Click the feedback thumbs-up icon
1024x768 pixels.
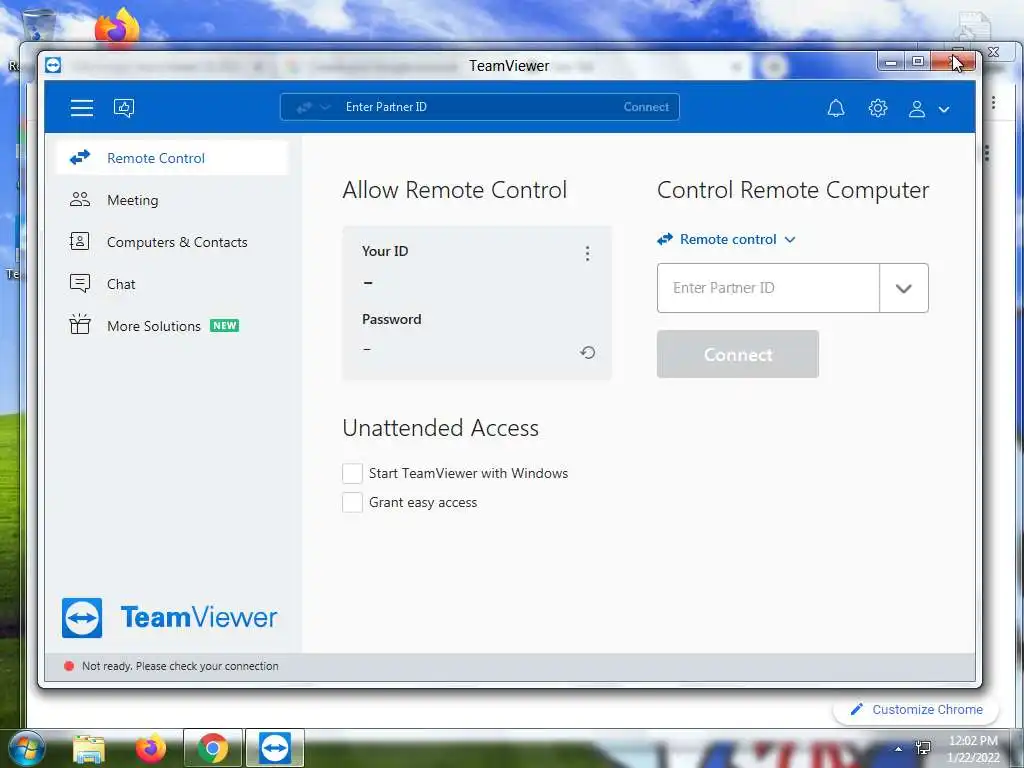124,108
